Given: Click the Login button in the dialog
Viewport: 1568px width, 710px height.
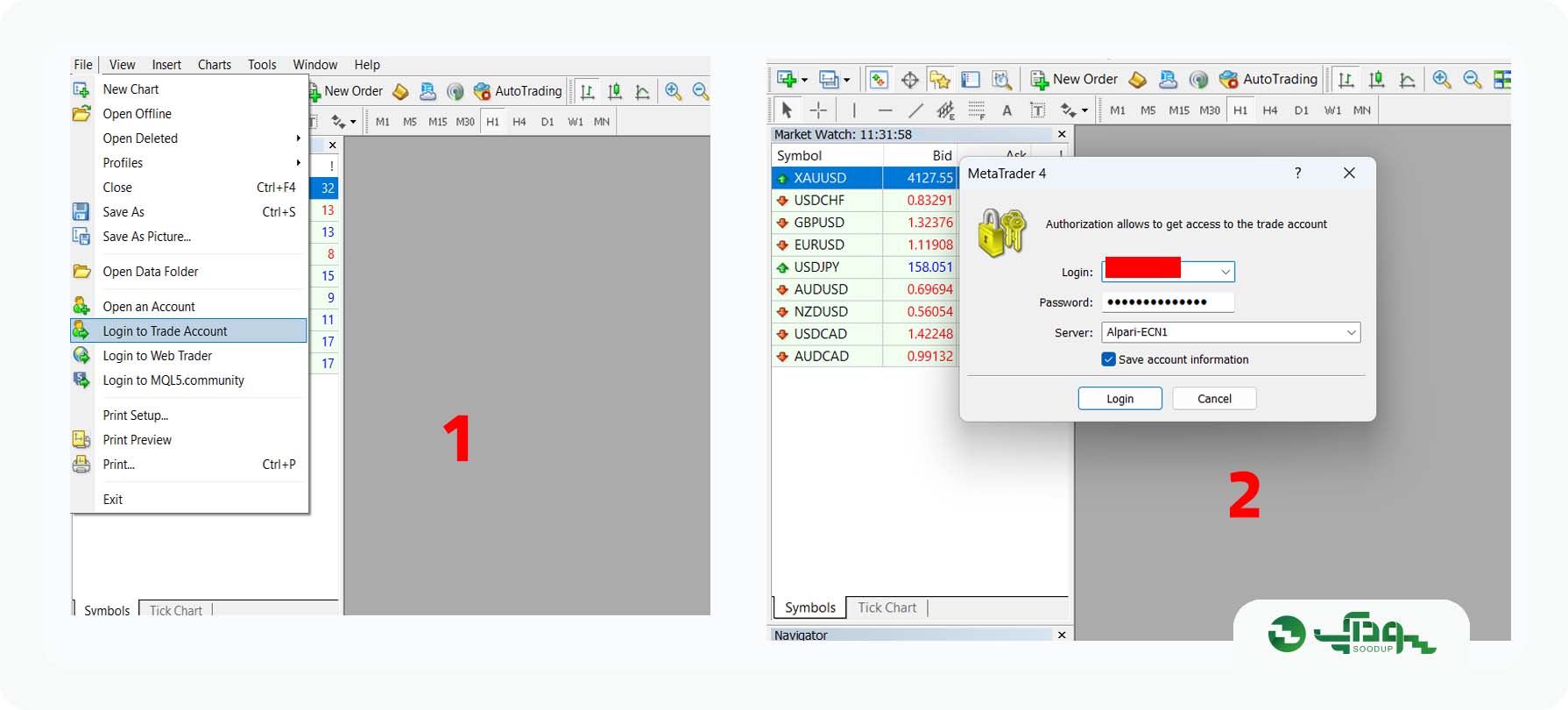Looking at the screenshot, I should click(1119, 399).
